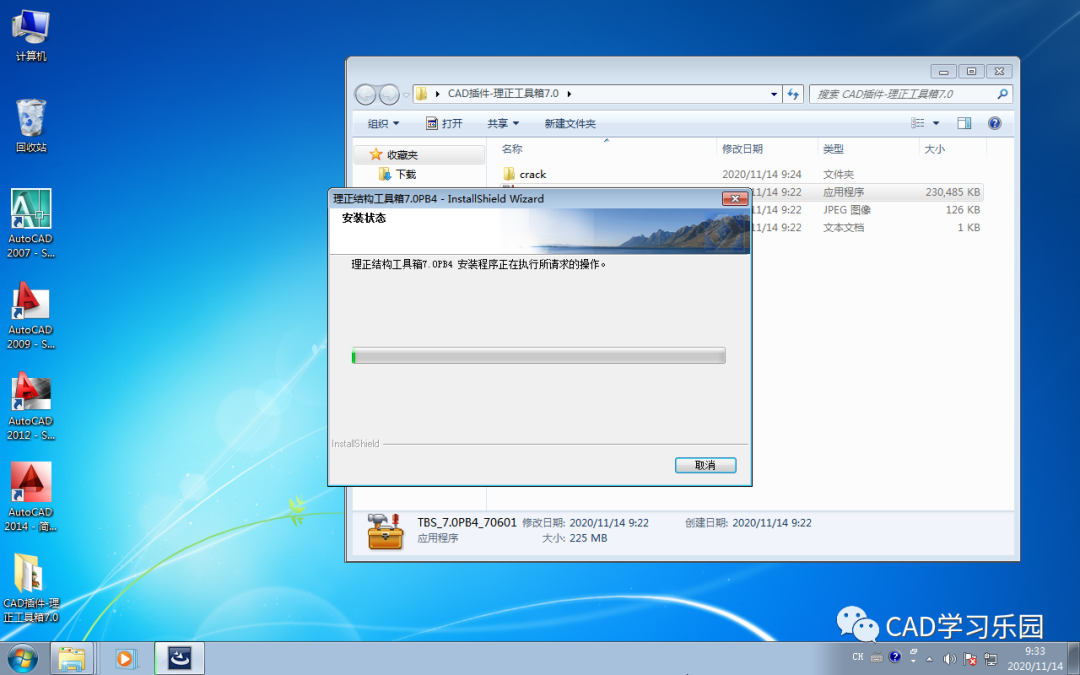Click the network icon in the system tray

pos(990,658)
